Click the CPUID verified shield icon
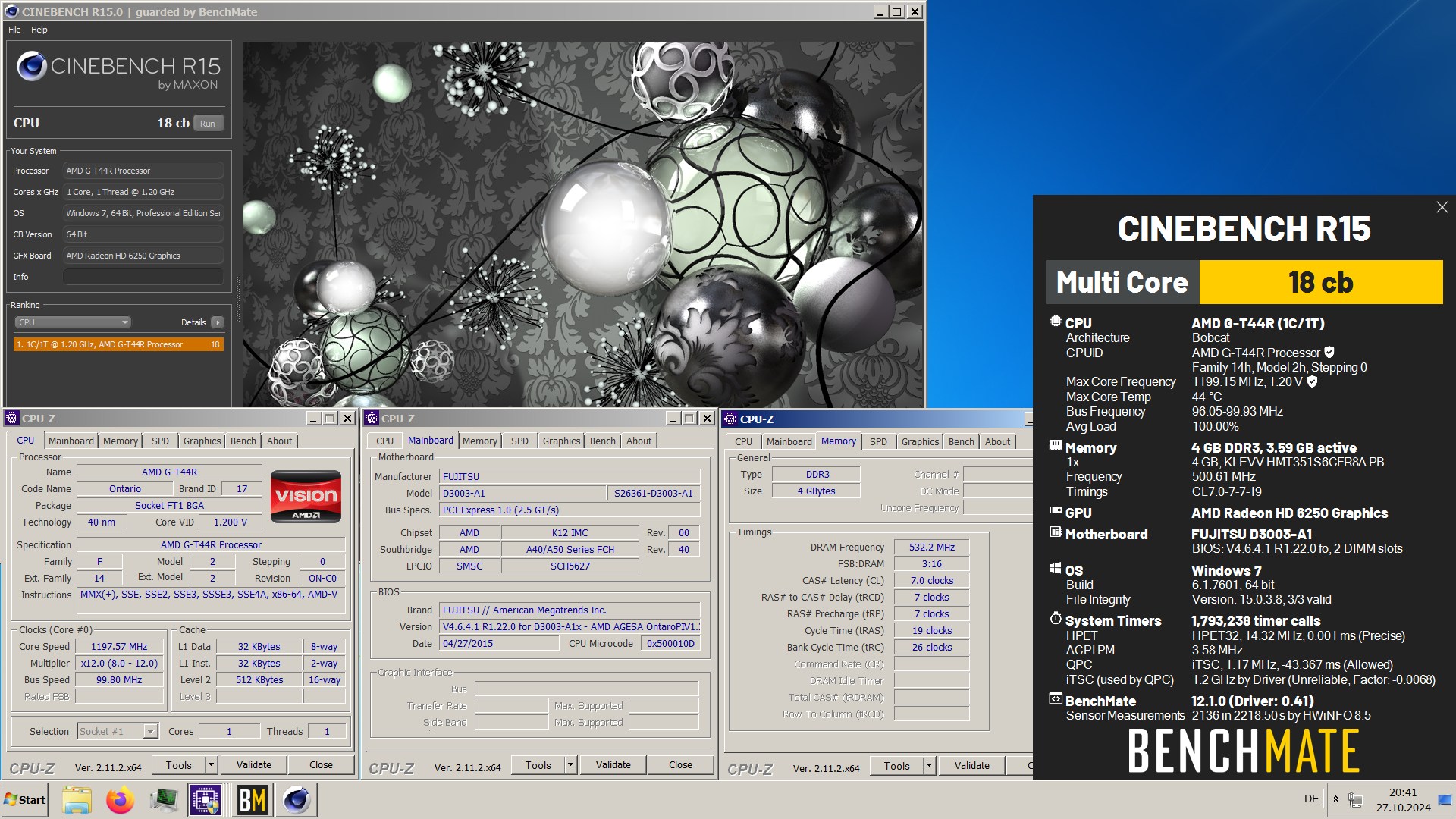1456x819 pixels. point(1329,353)
